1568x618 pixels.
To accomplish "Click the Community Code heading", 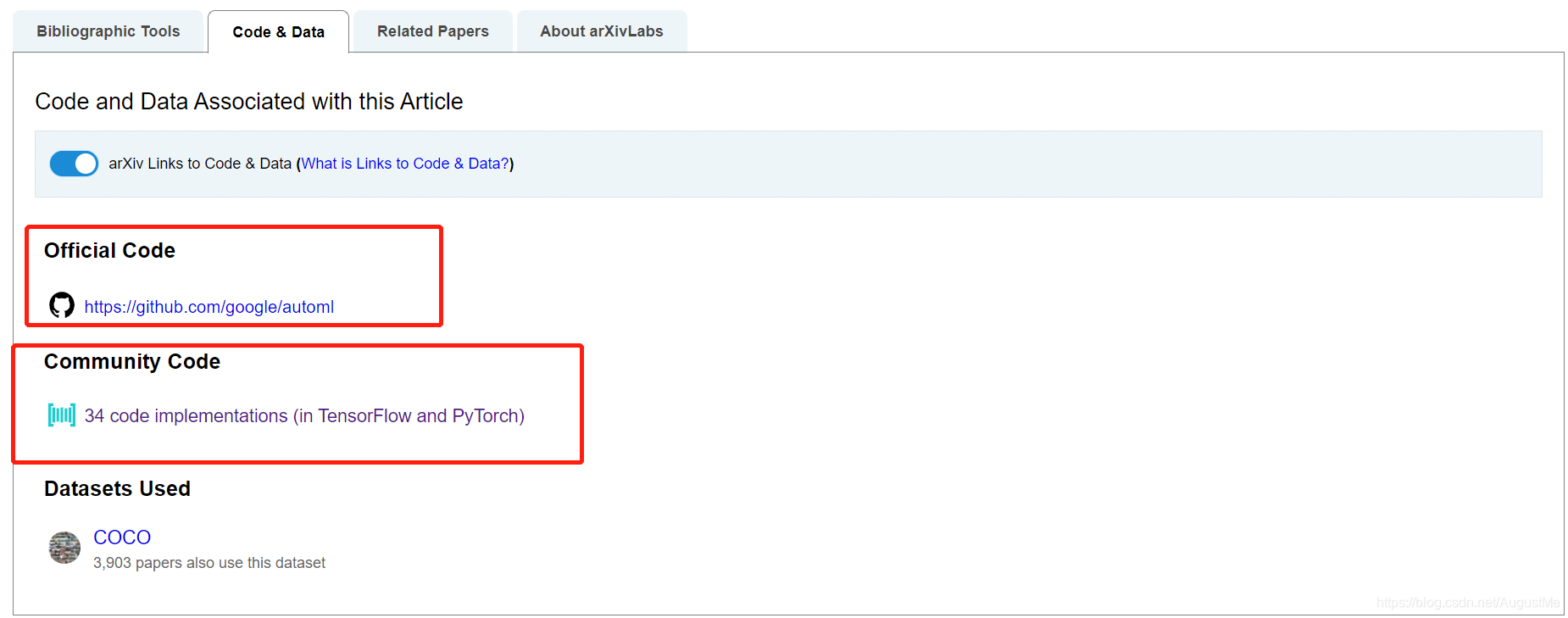I will click(x=132, y=362).
